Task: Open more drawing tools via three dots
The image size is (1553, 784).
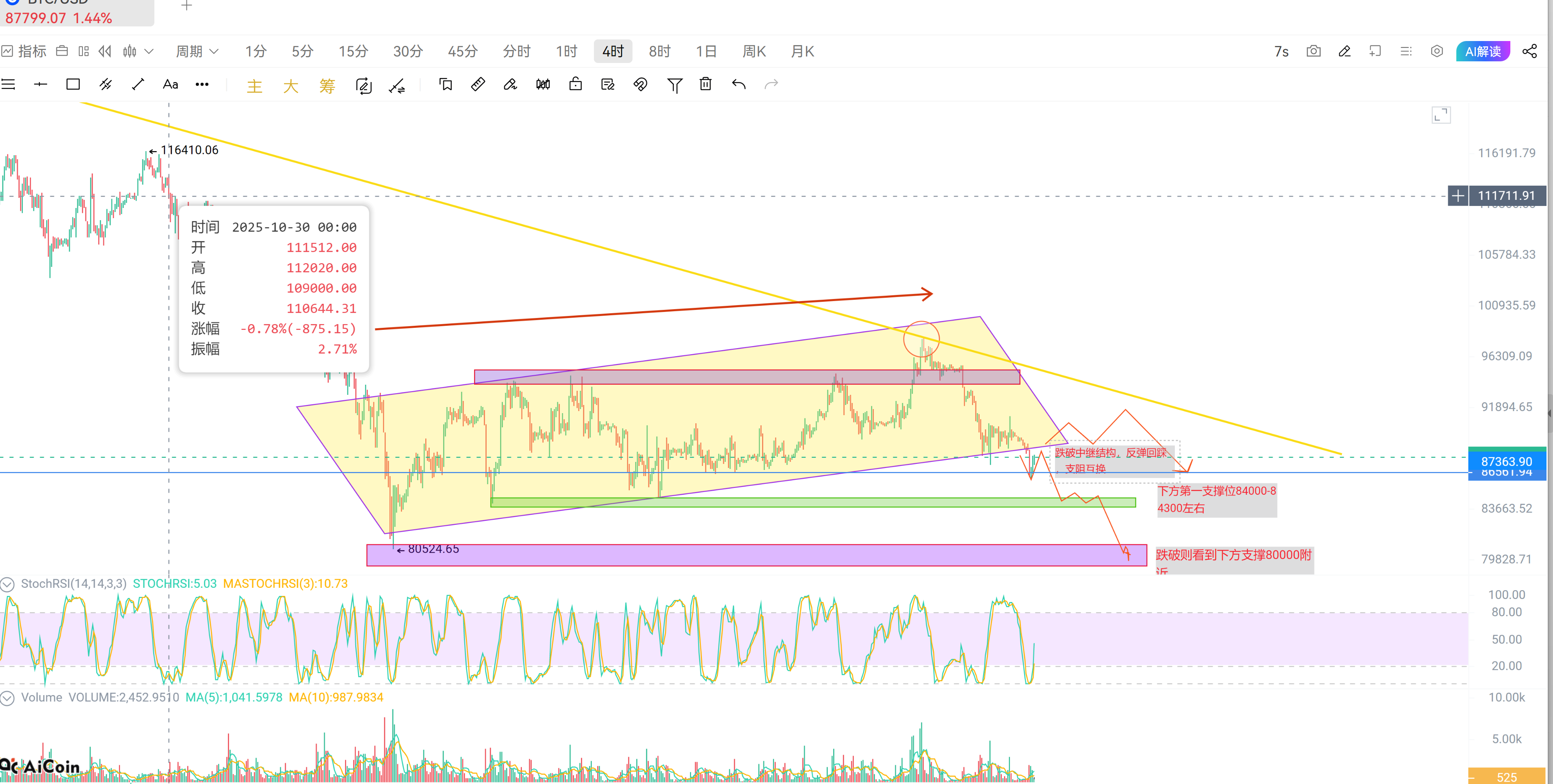Action: (x=202, y=84)
